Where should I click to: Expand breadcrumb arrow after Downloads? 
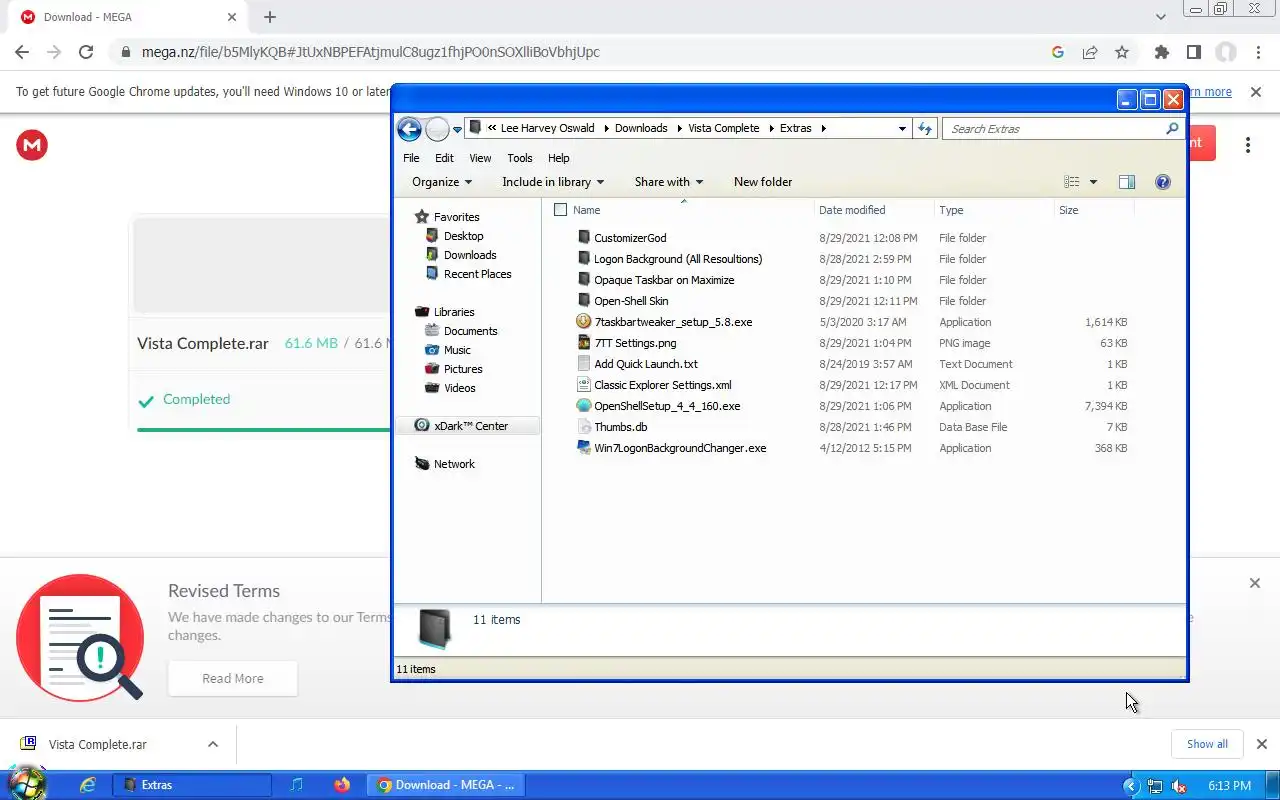(x=678, y=128)
